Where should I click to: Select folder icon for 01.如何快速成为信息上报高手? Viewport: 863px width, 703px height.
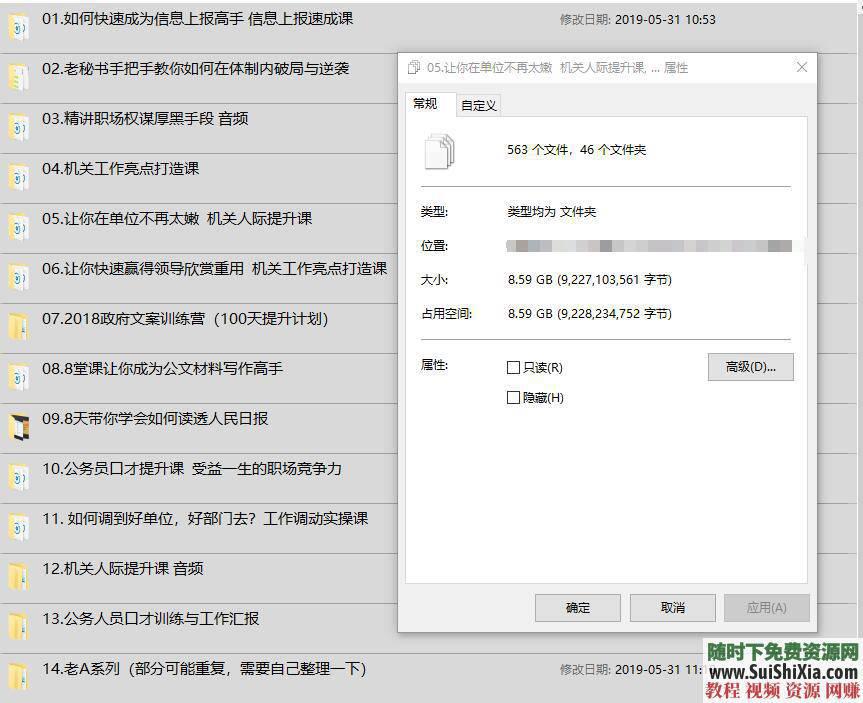point(18,26)
